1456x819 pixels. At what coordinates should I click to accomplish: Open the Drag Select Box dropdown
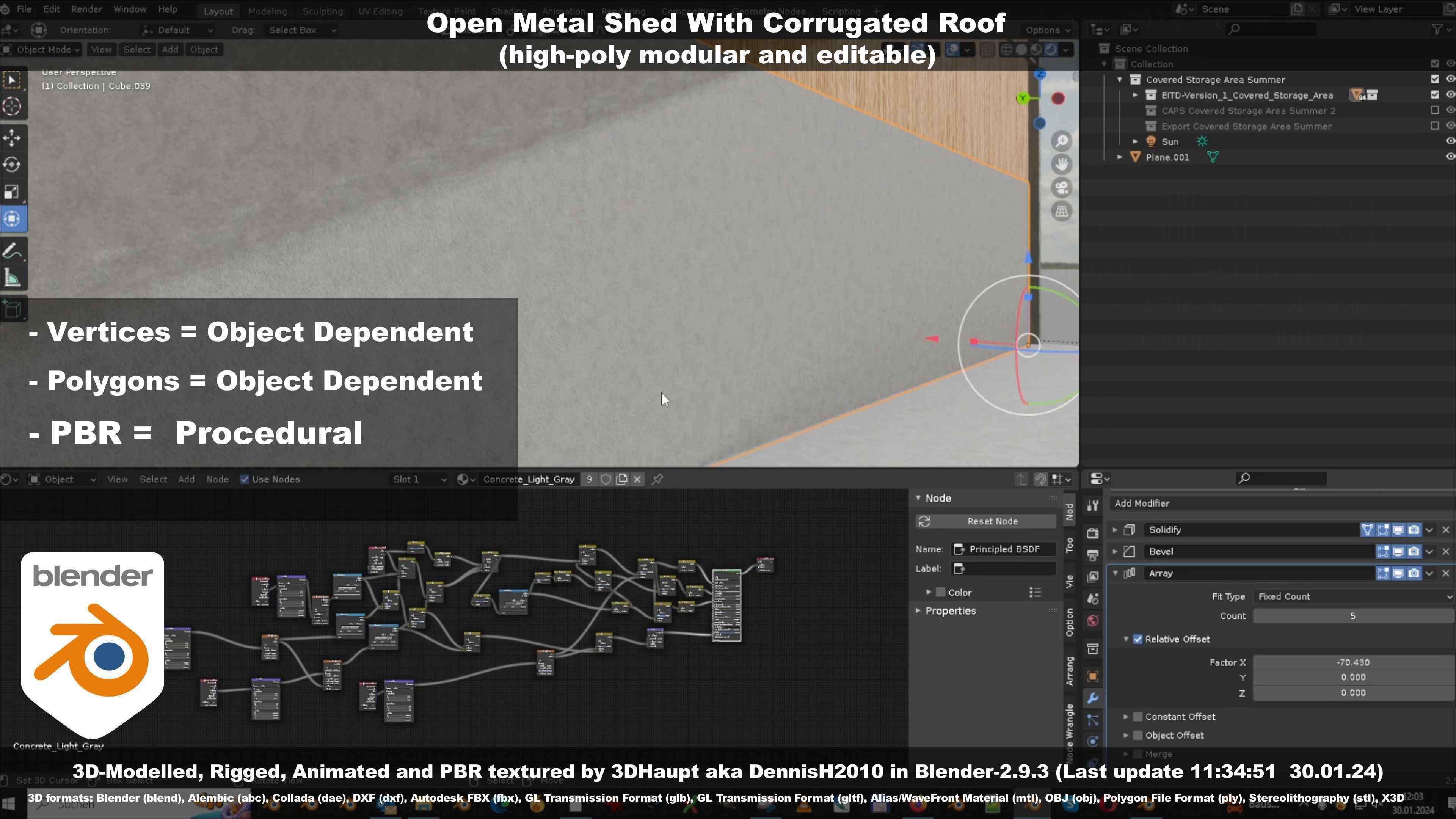[301, 30]
